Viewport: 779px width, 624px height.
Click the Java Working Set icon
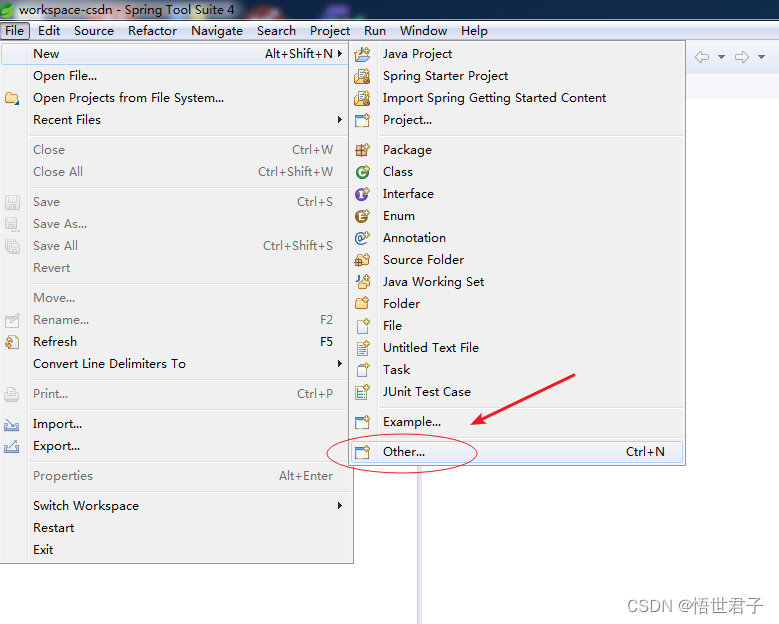click(x=363, y=282)
